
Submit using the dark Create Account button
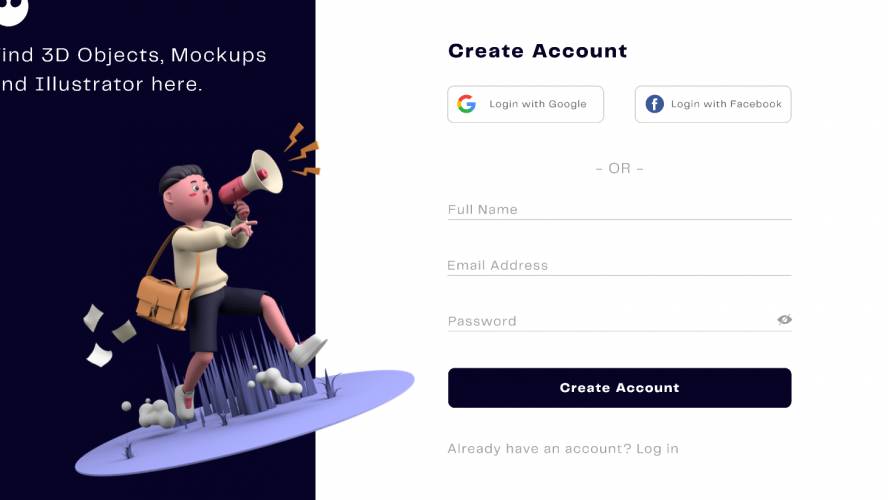[619, 388]
